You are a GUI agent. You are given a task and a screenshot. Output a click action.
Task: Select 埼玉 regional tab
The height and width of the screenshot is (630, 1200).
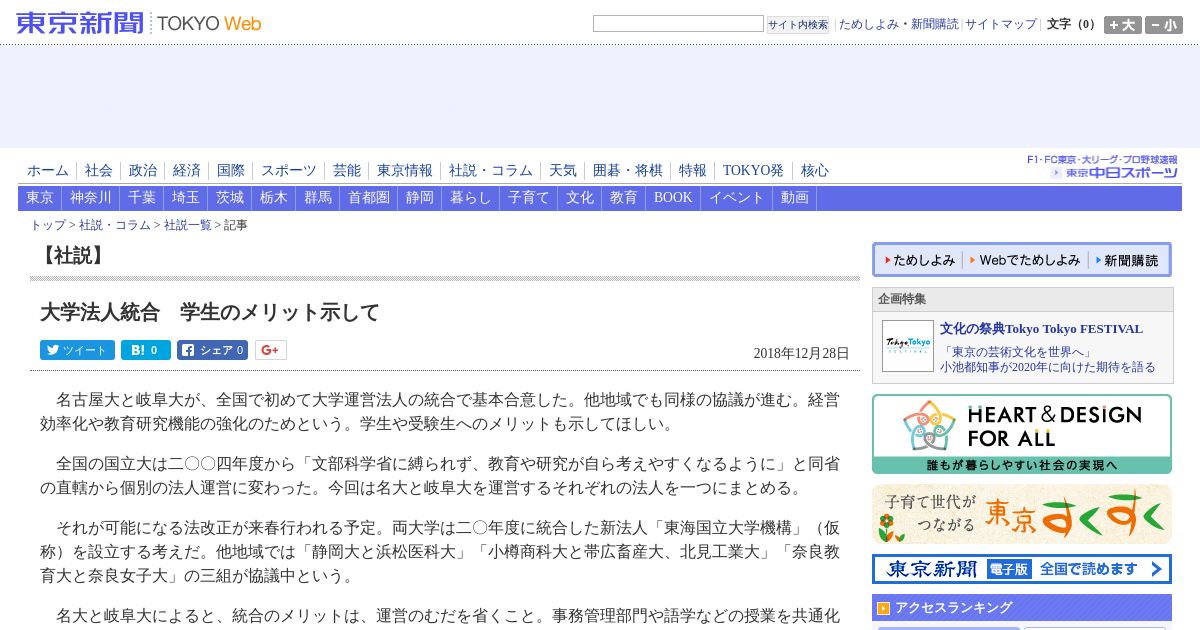click(186, 198)
